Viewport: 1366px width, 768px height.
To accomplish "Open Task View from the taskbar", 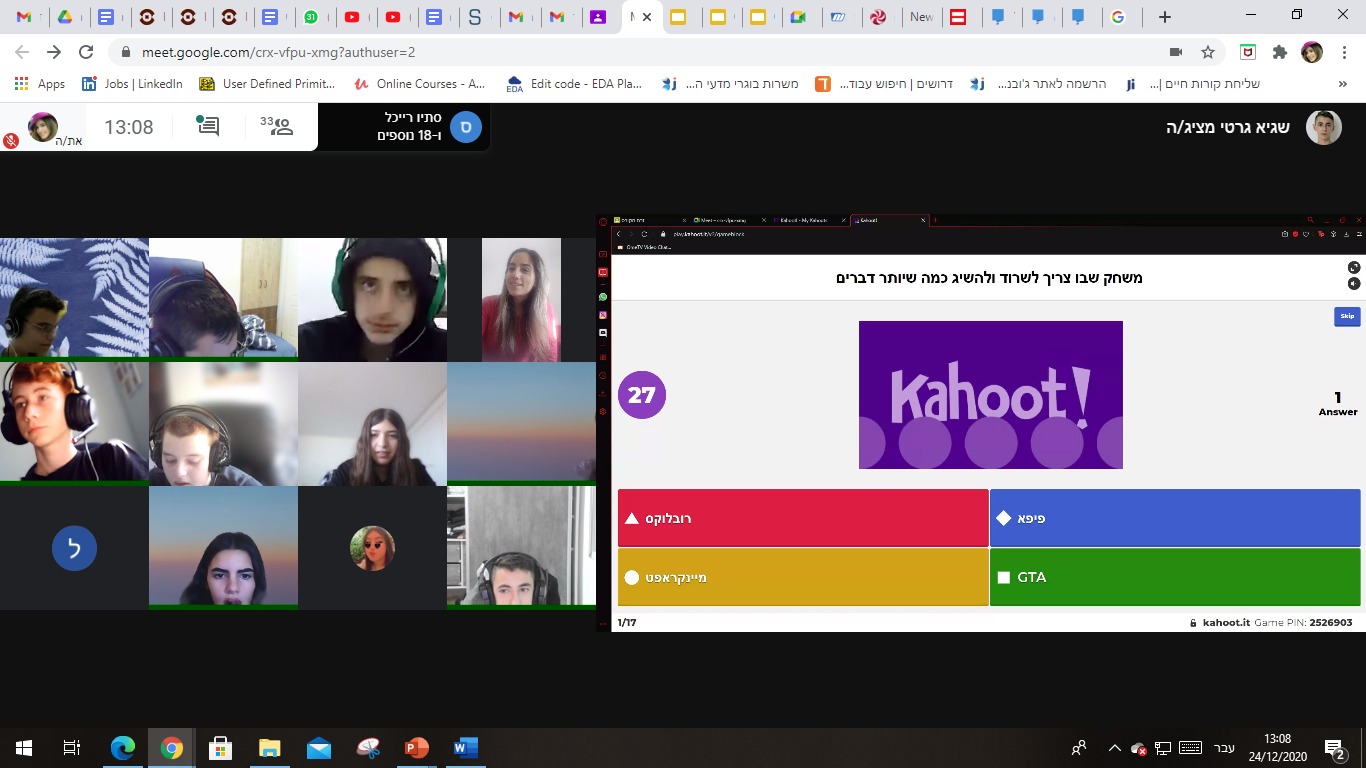I will (72, 748).
